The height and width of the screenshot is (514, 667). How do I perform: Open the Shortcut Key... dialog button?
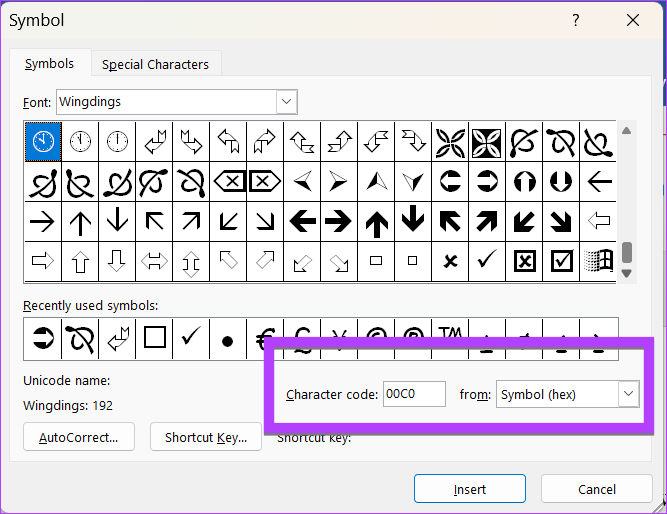[x=206, y=437]
